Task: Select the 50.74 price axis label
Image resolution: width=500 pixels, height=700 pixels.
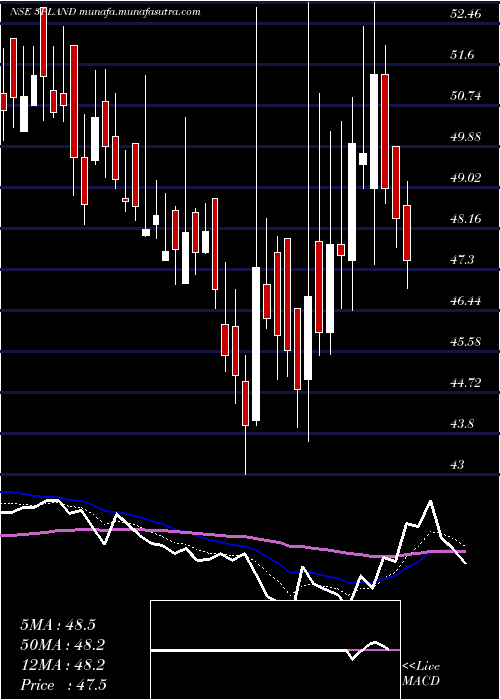Action: [465, 96]
